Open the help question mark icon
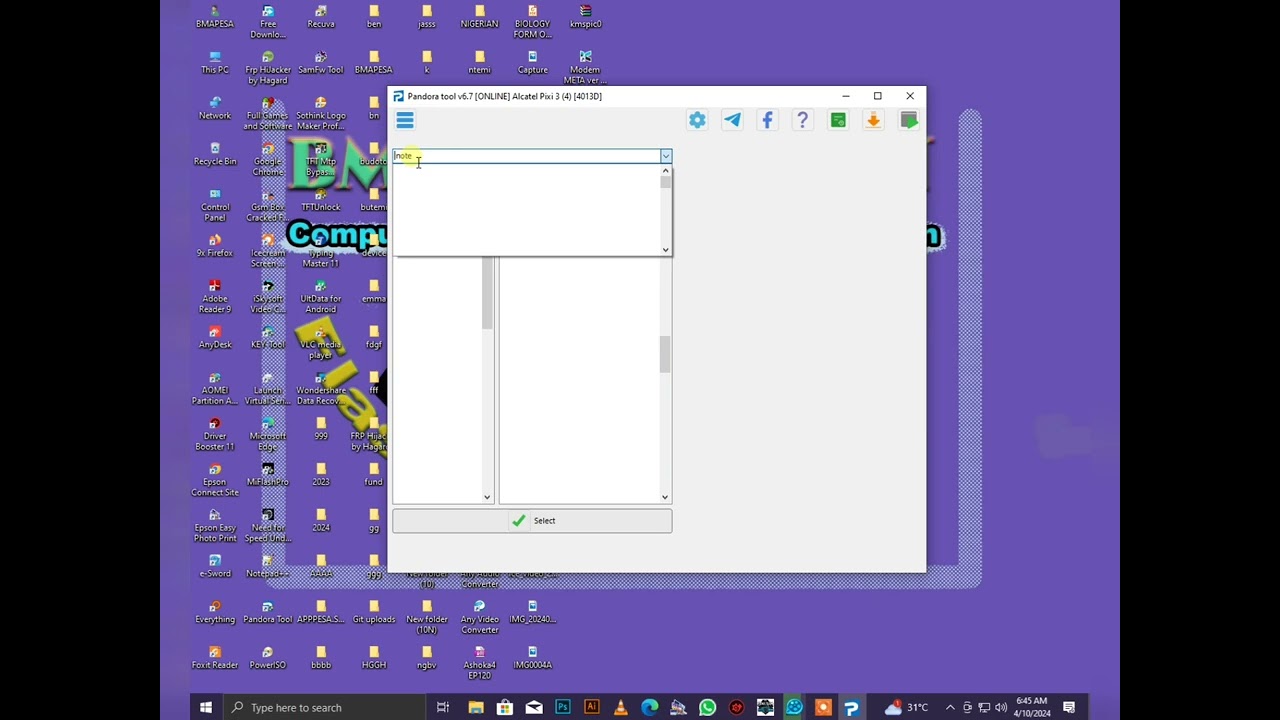The width and height of the screenshot is (1280, 720). tap(802, 120)
